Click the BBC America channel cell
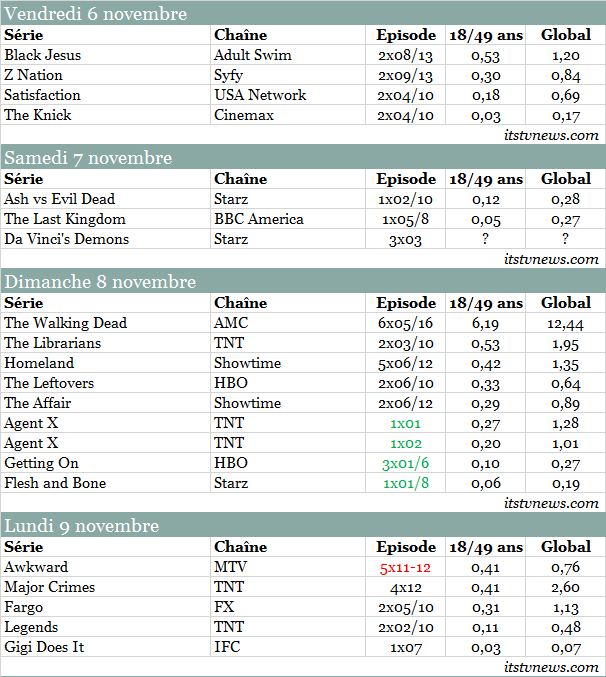The height and width of the screenshot is (677, 606). click(x=258, y=219)
